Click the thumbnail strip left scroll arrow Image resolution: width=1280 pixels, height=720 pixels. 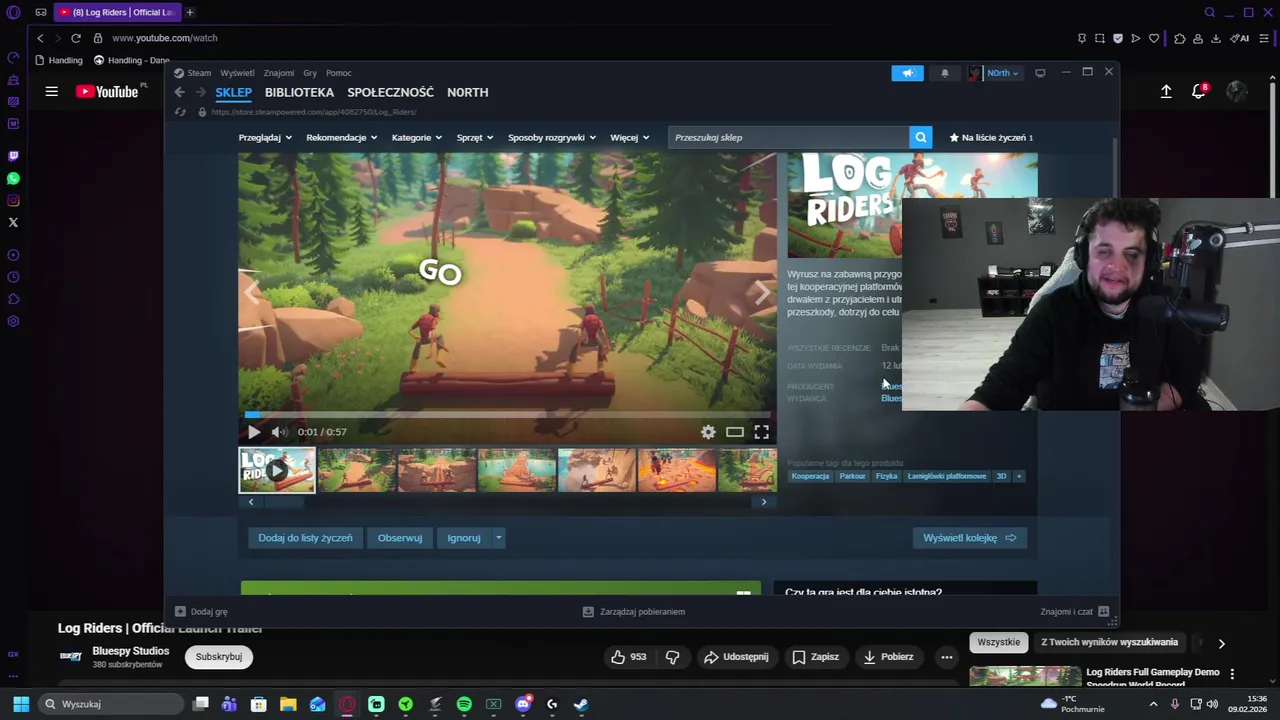[250, 502]
